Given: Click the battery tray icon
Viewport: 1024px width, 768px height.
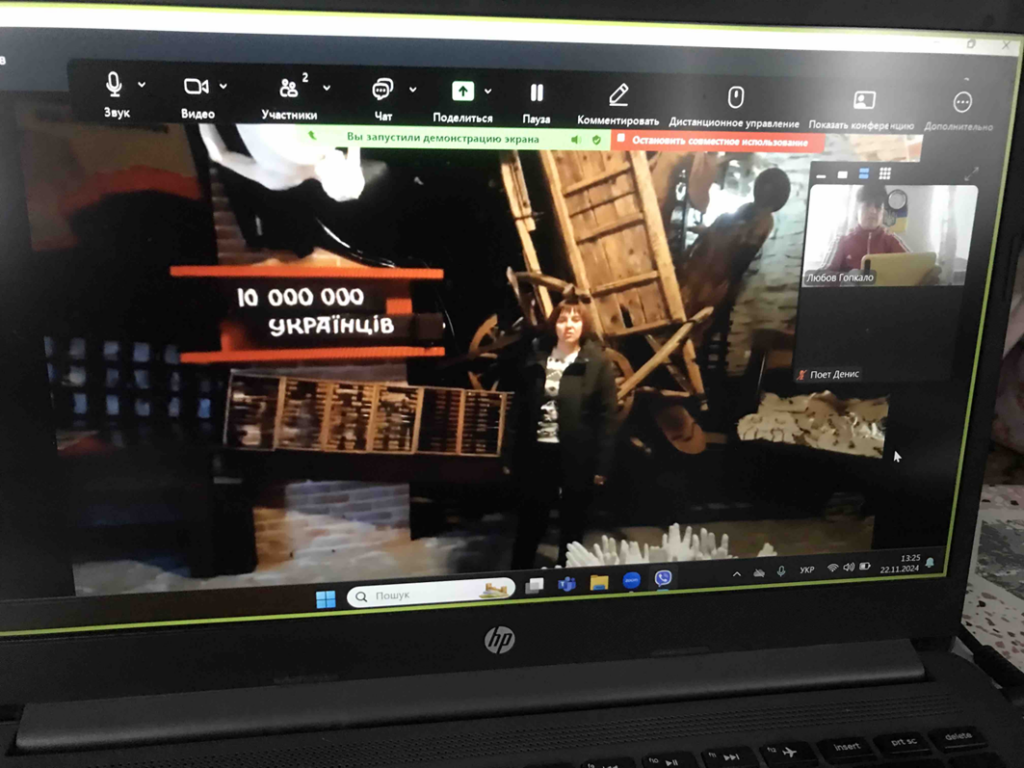Looking at the screenshot, I should [865, 566].
